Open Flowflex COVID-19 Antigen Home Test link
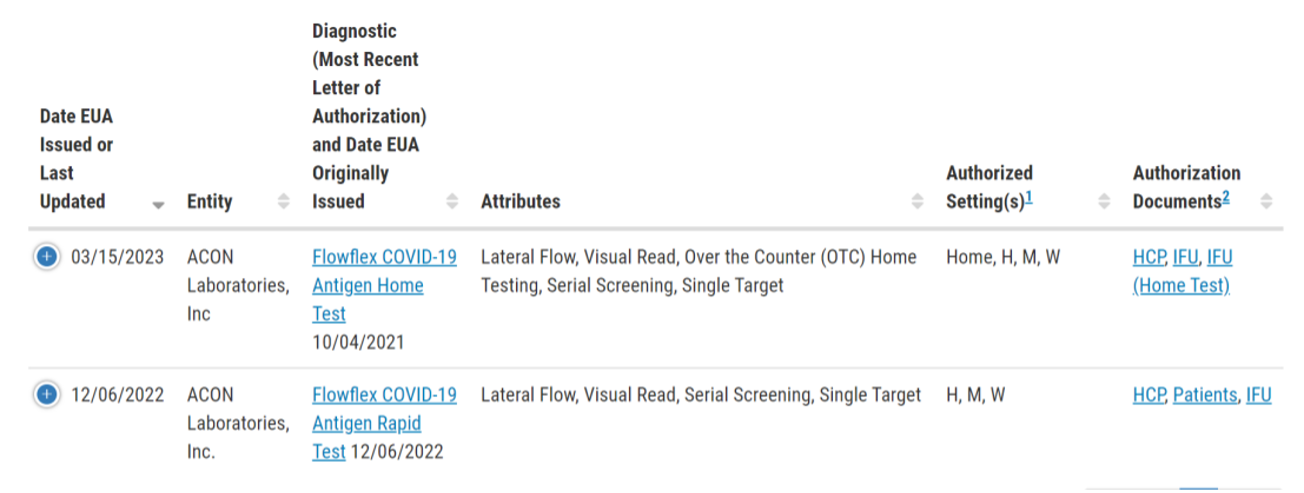Viewport: 1304px width, 493px height. point(384,286)
